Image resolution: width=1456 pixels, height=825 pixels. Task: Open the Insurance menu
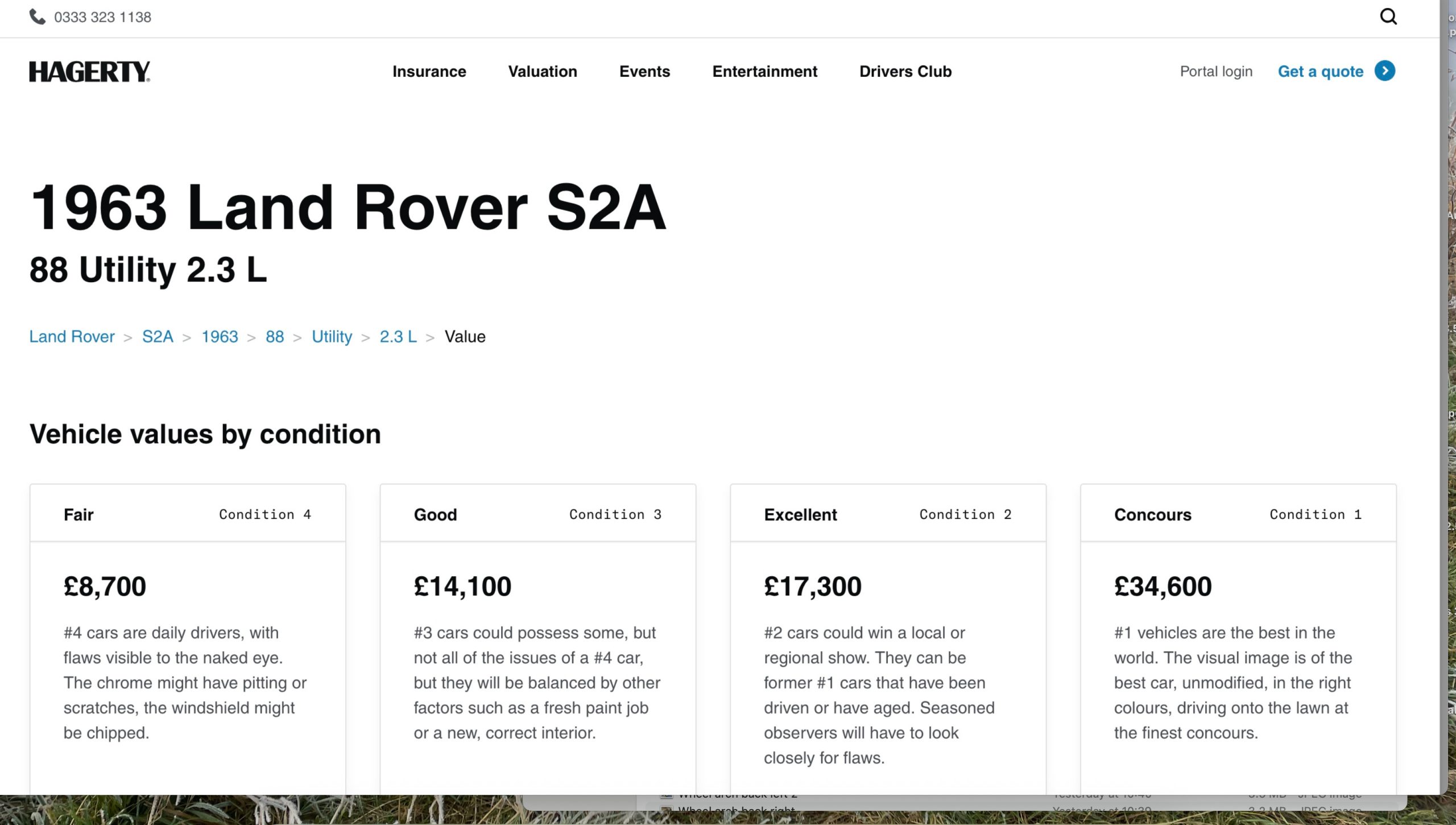coord(429,72)
